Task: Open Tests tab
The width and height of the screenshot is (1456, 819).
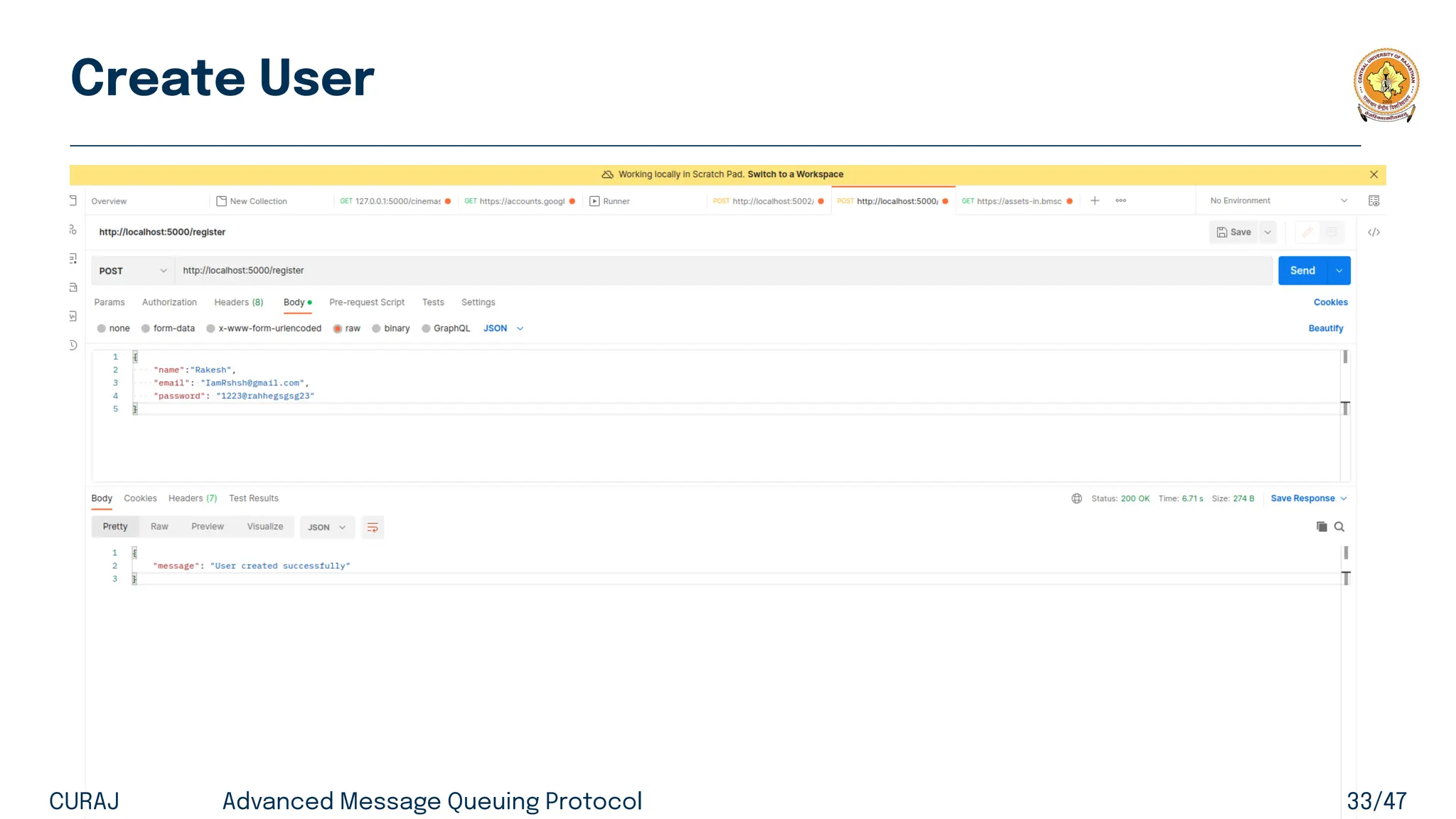Action: pos(433,302)
